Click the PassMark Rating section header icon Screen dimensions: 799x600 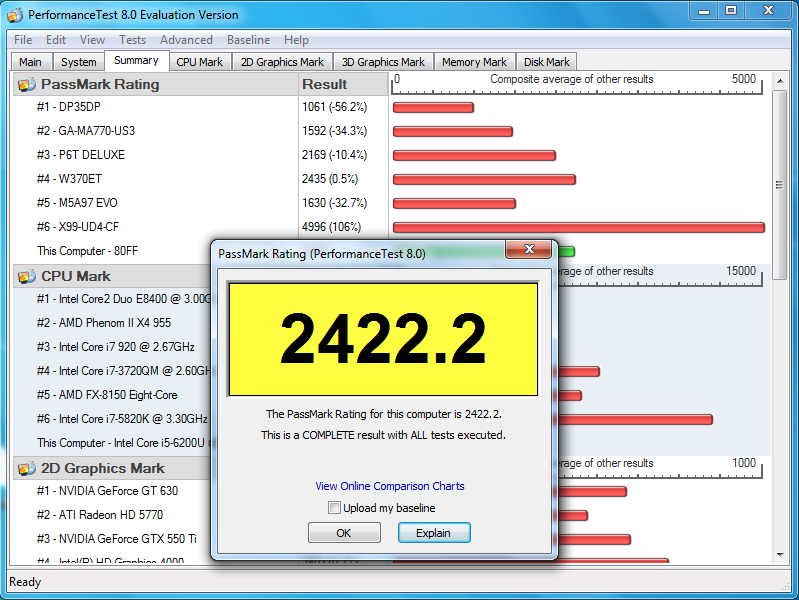click(x=25, y=84)
